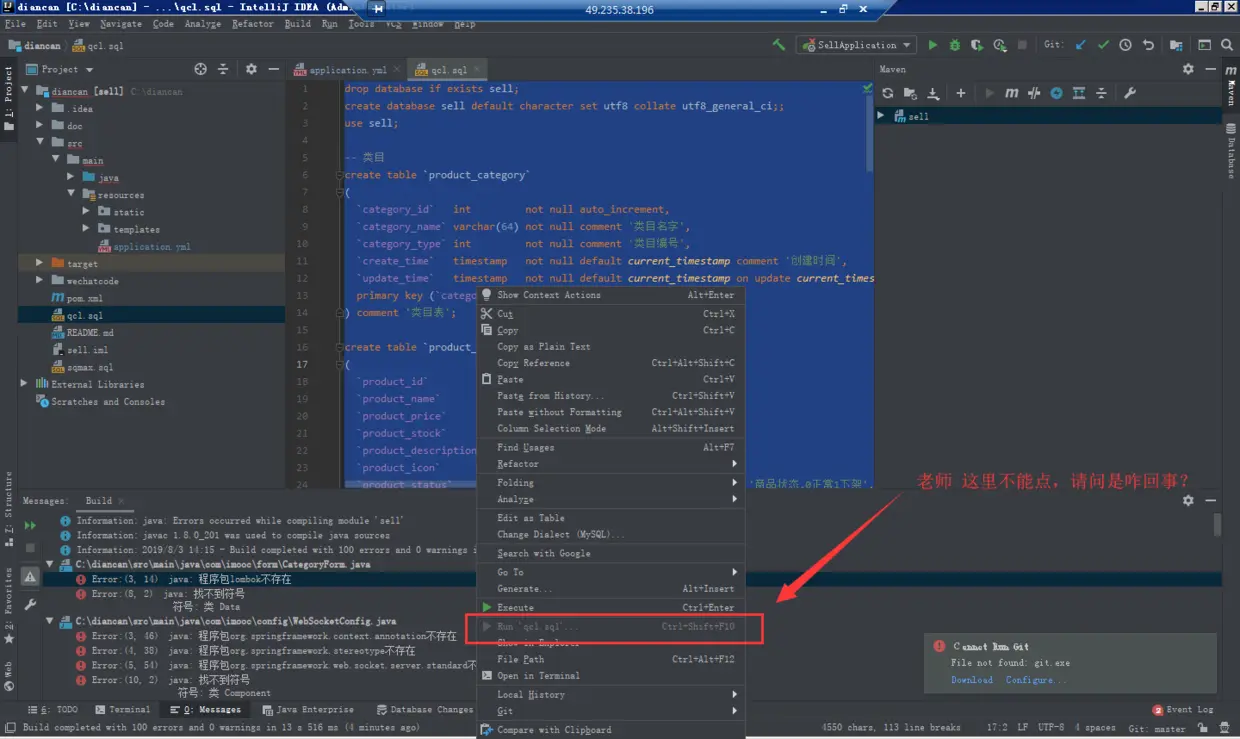The height and width of the screenshot is (739, 1240).
Task: Locate current file in Project panel
Action: pos(200,69)
